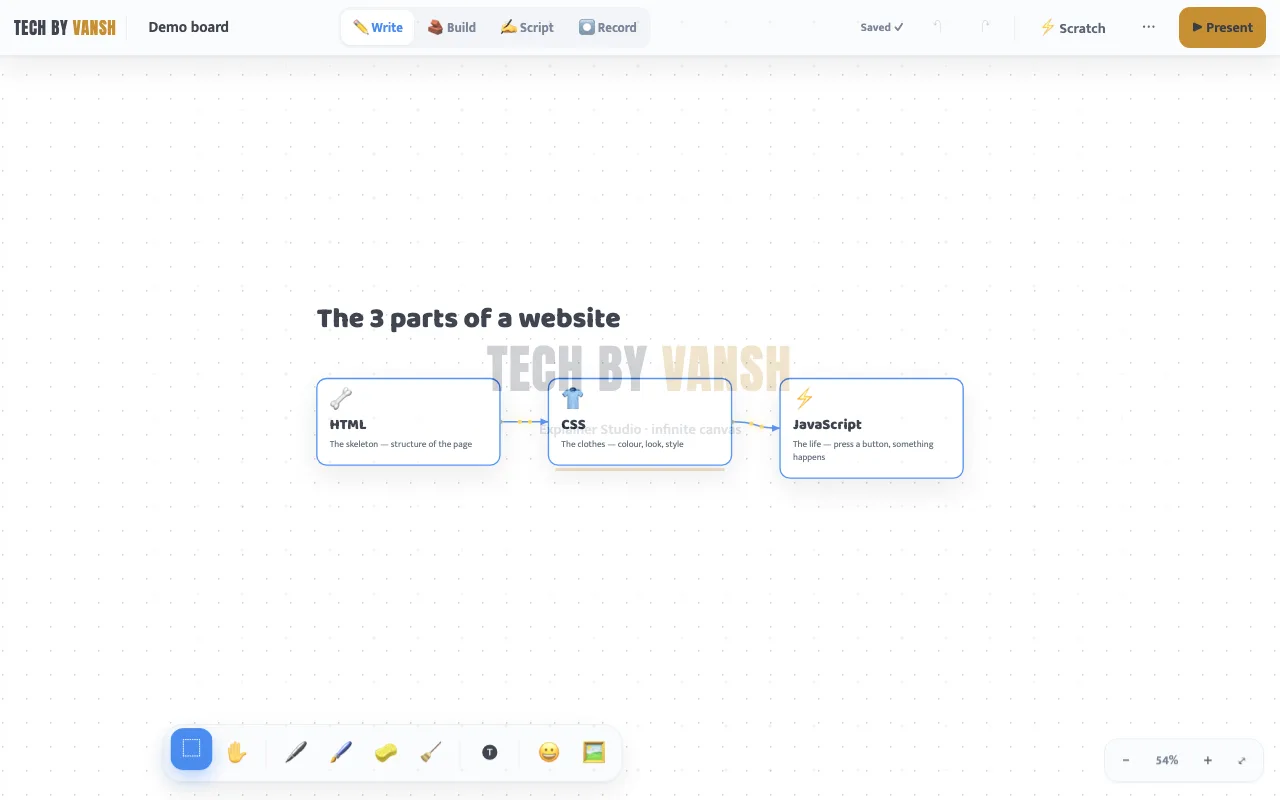Click the "Saved" status indicator
This screenshot has height=800, width=1280.
881,27
